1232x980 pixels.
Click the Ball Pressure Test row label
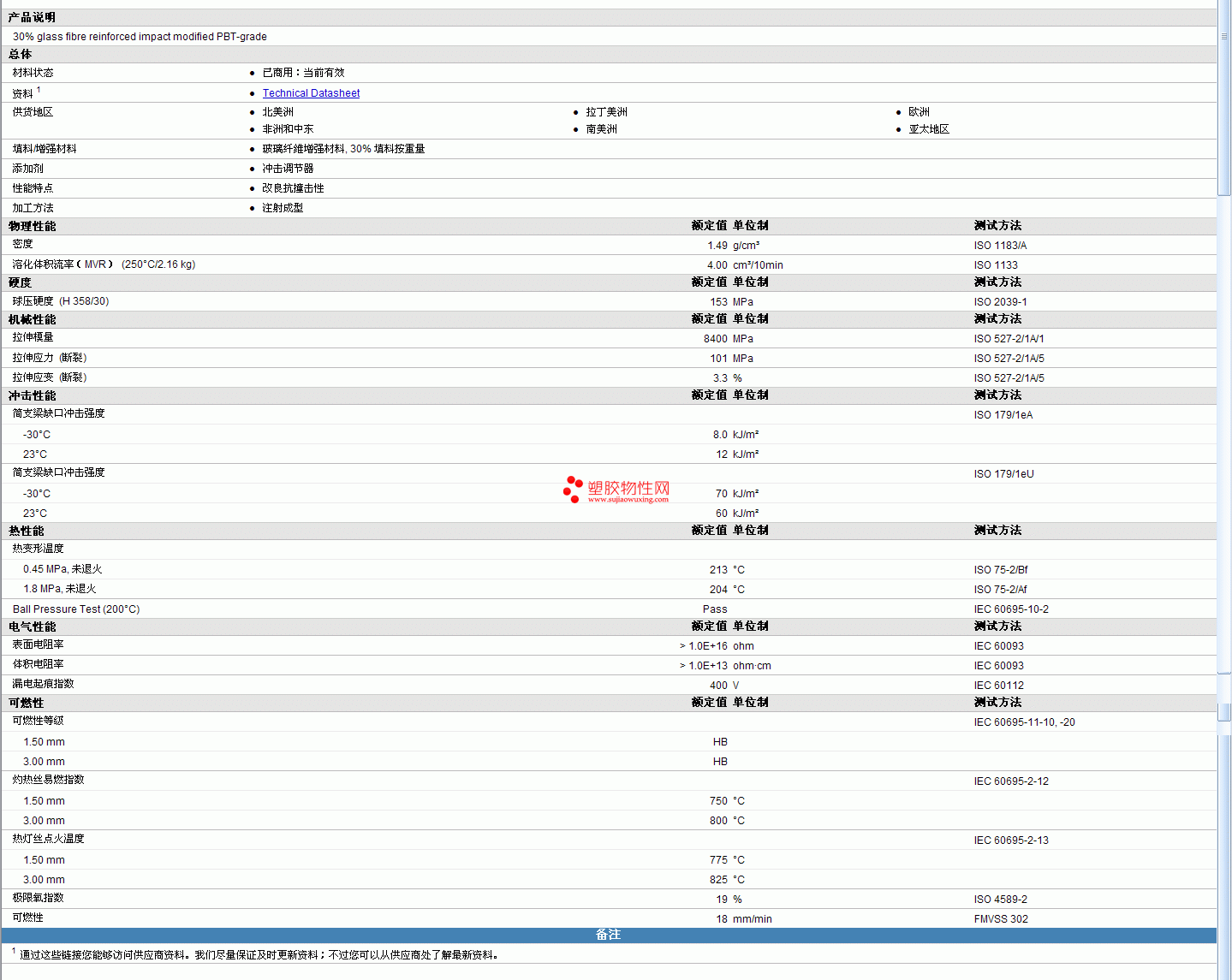(75, 609)
